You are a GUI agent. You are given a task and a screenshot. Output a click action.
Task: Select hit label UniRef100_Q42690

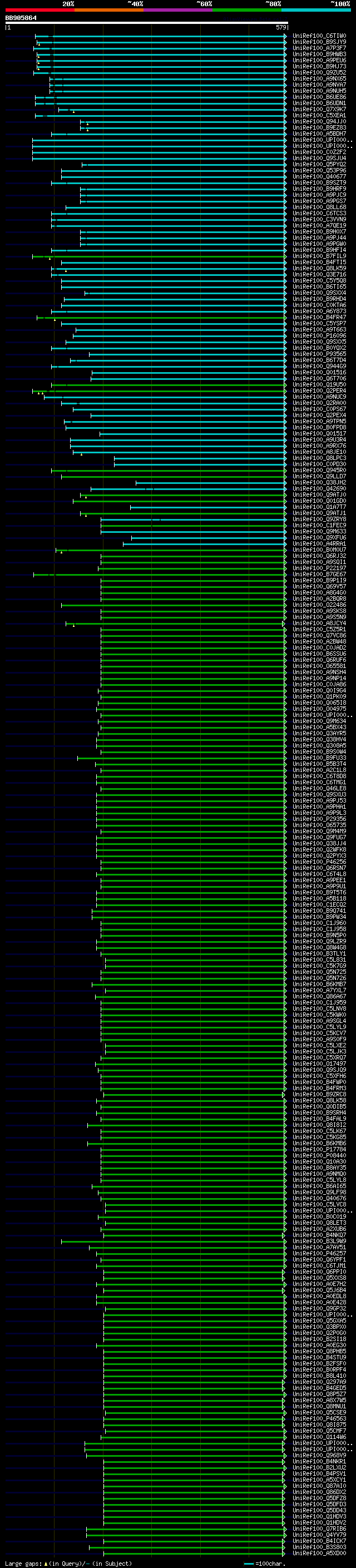click(319, 489)
